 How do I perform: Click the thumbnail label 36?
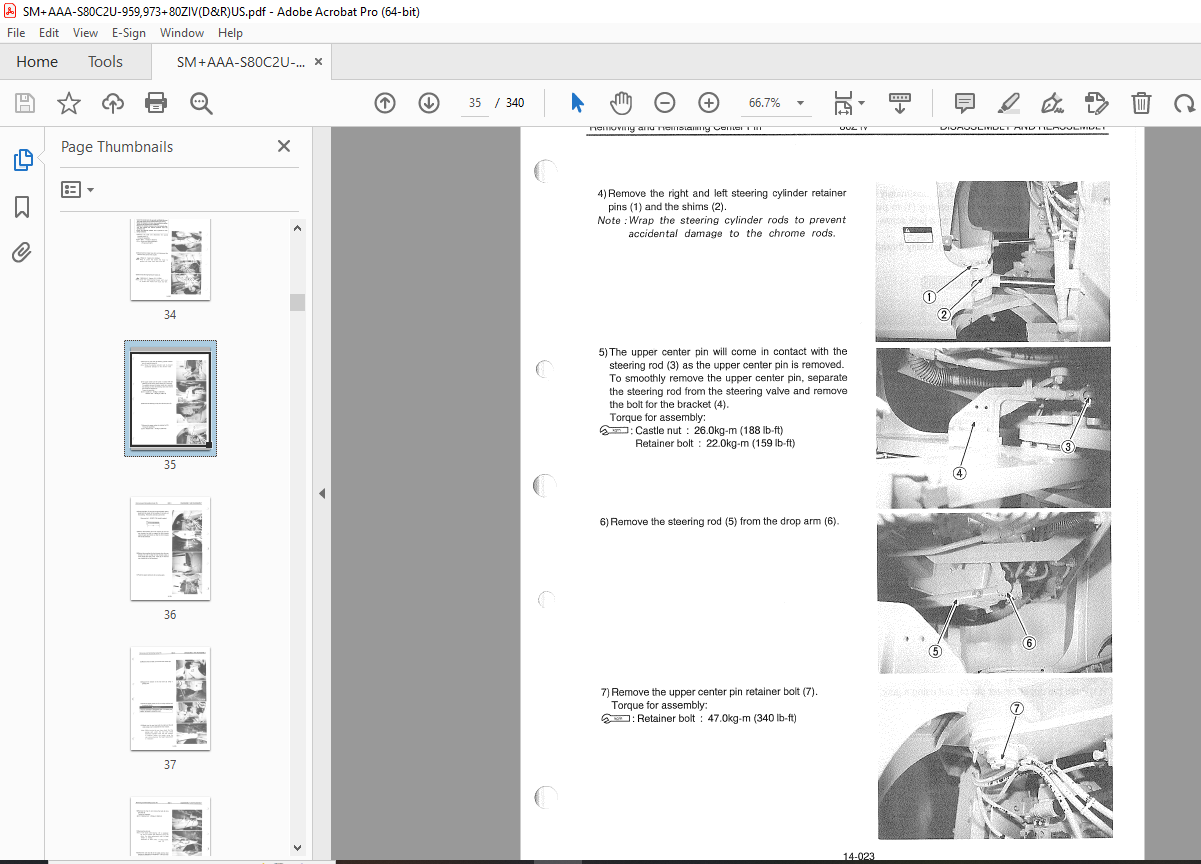pos(170,615)
